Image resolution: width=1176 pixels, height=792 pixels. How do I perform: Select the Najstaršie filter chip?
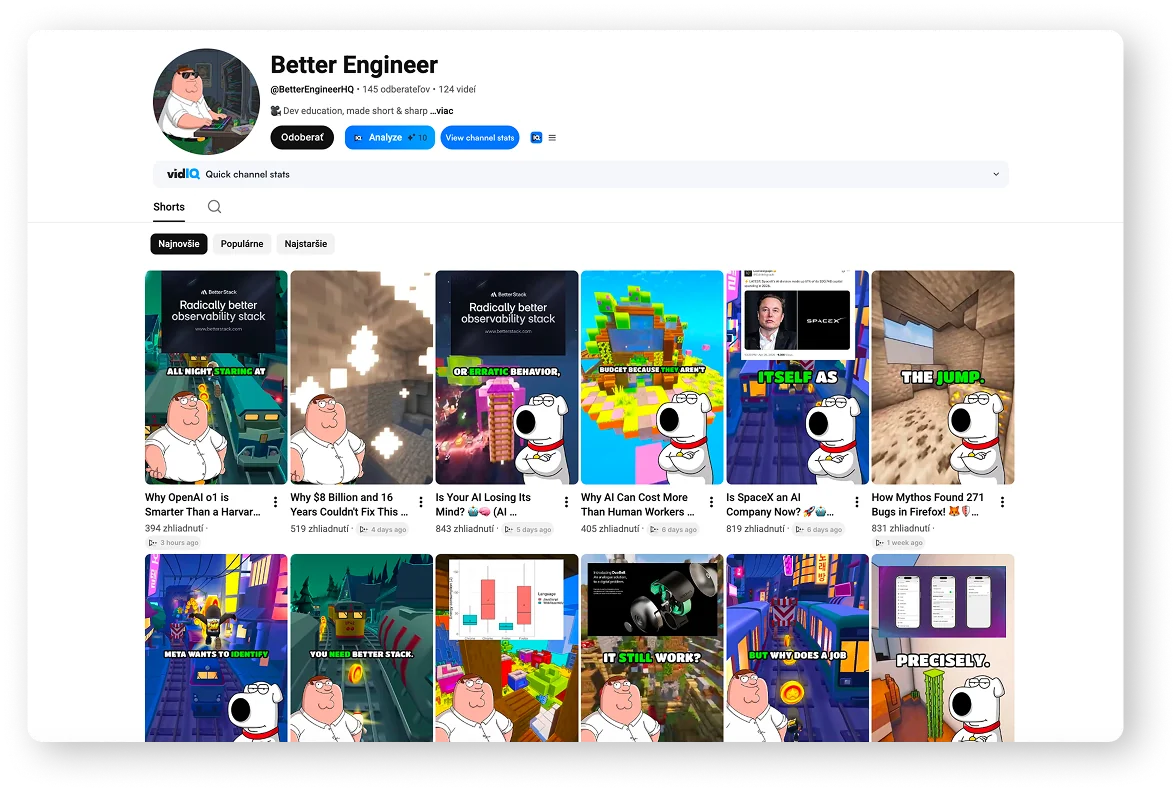coord(305,244)
